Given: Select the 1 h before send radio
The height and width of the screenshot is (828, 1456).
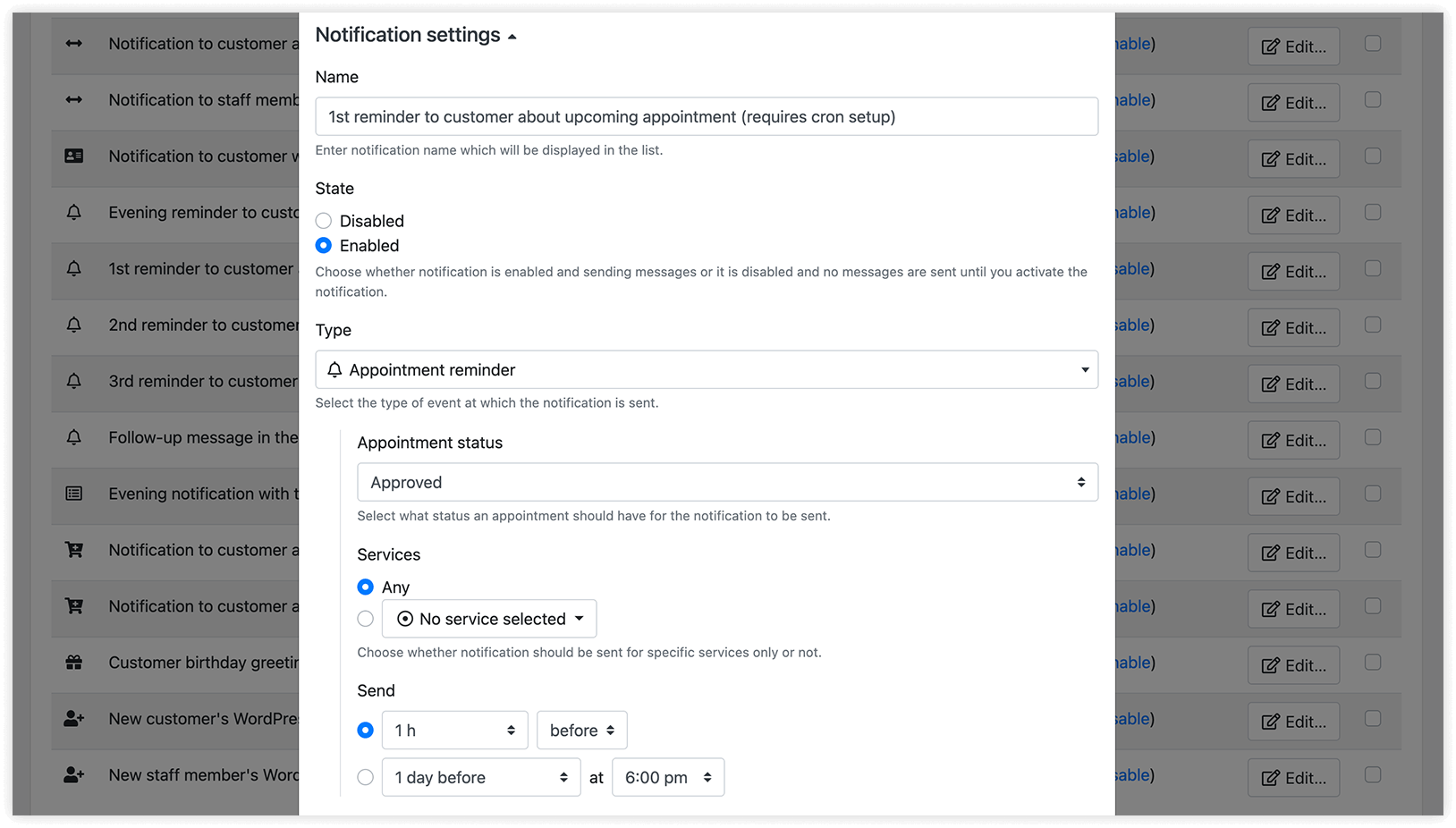Looking at the screenshot, I should [x=366, y=731].
